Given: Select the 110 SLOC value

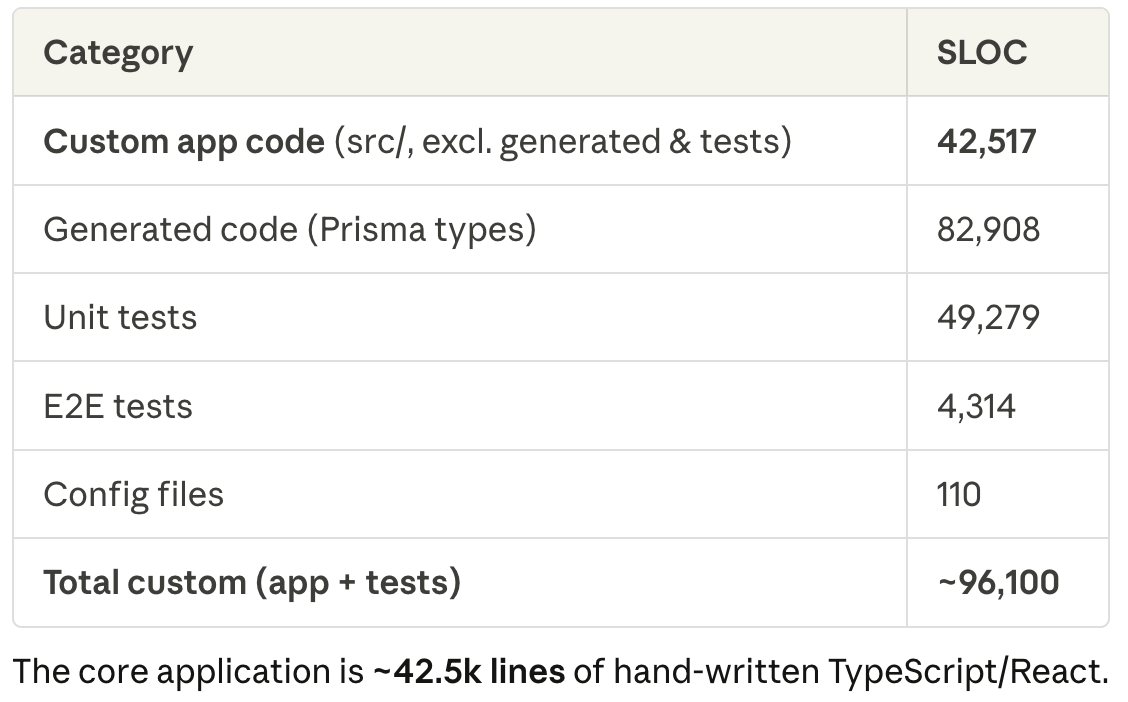Looking at the screenshot, I should [959, 494].
